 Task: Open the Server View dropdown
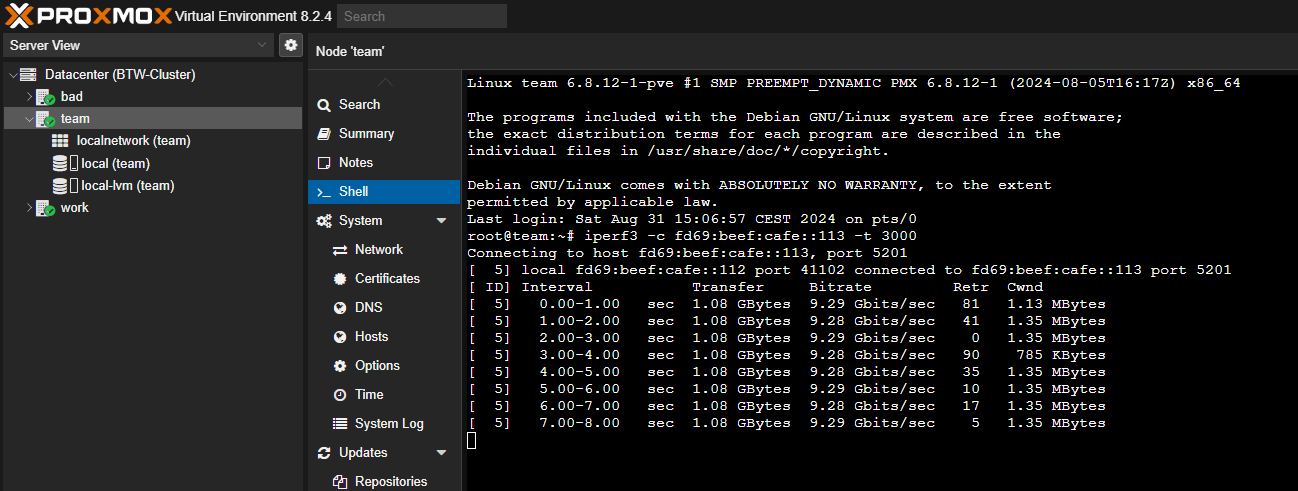pos(138,45)
